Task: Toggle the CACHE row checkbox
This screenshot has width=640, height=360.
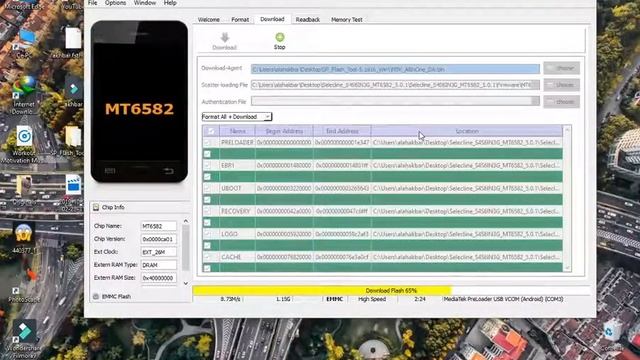Action: [x=207, y=257]
